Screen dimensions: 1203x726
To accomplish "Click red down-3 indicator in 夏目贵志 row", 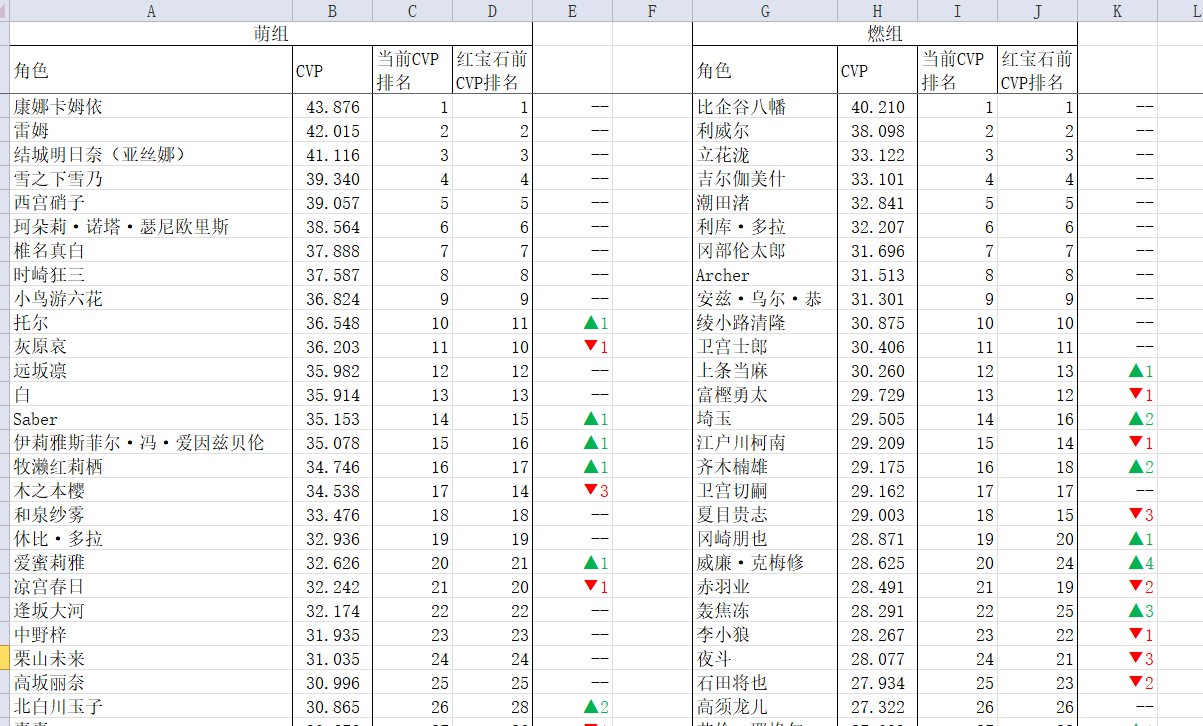I will (x=1141, y=514).
